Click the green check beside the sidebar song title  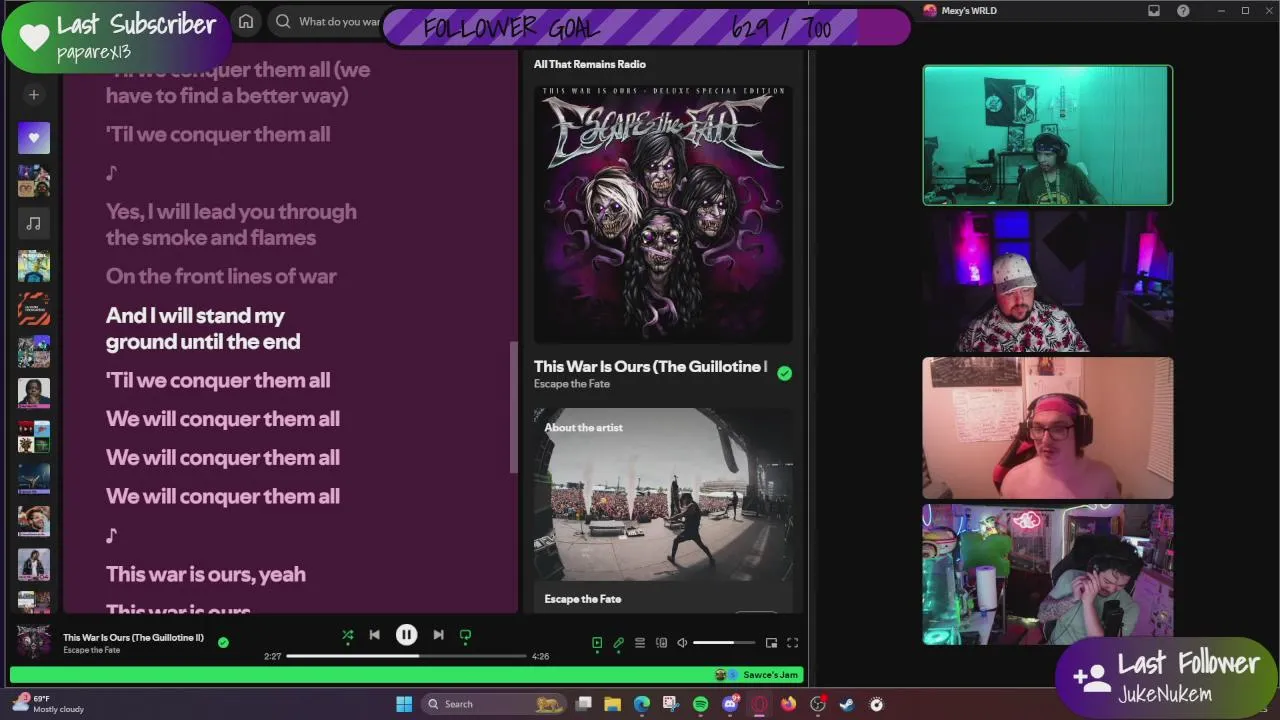(784, 373)
